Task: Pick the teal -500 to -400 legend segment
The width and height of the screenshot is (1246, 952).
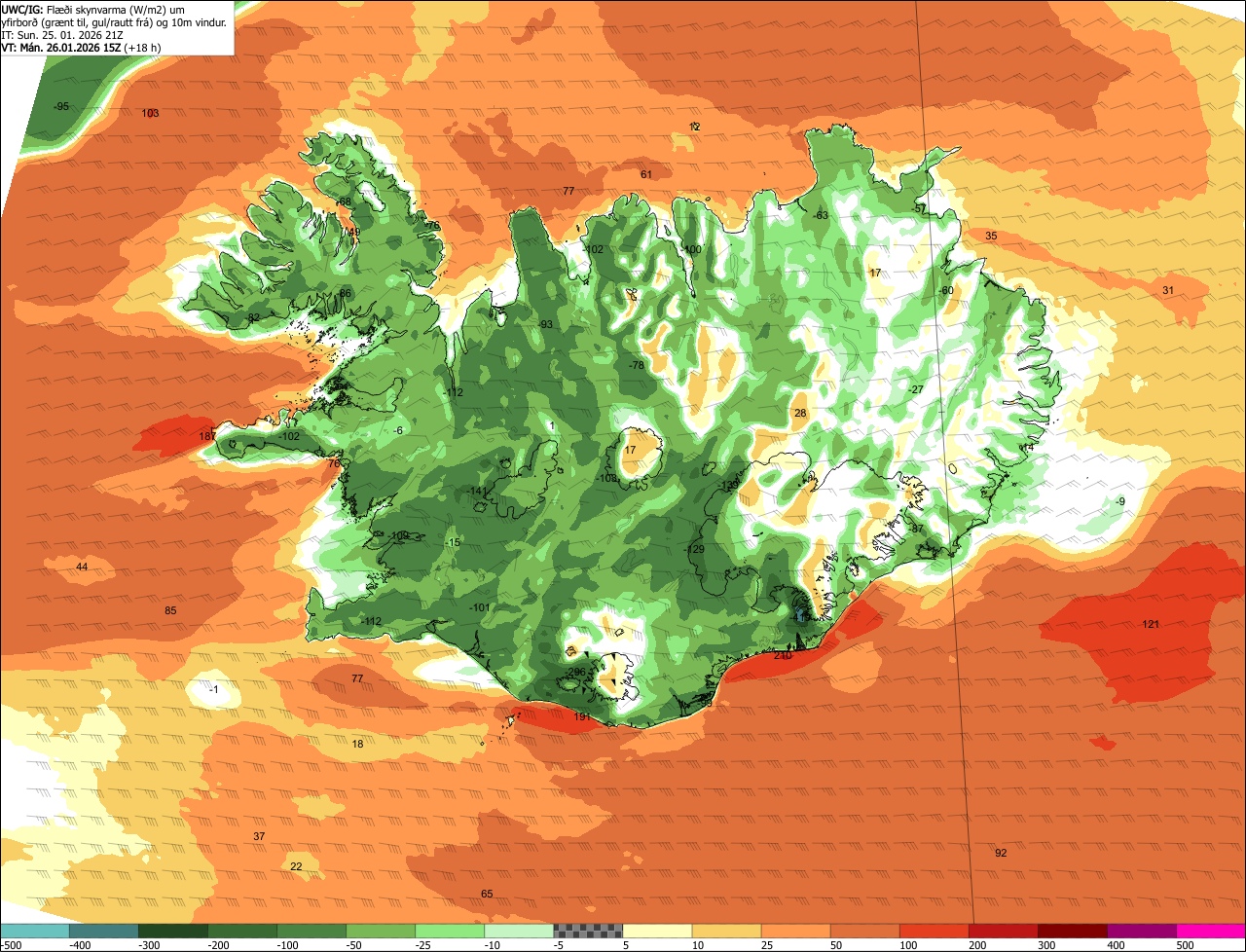Action: (x=34, y=931)
